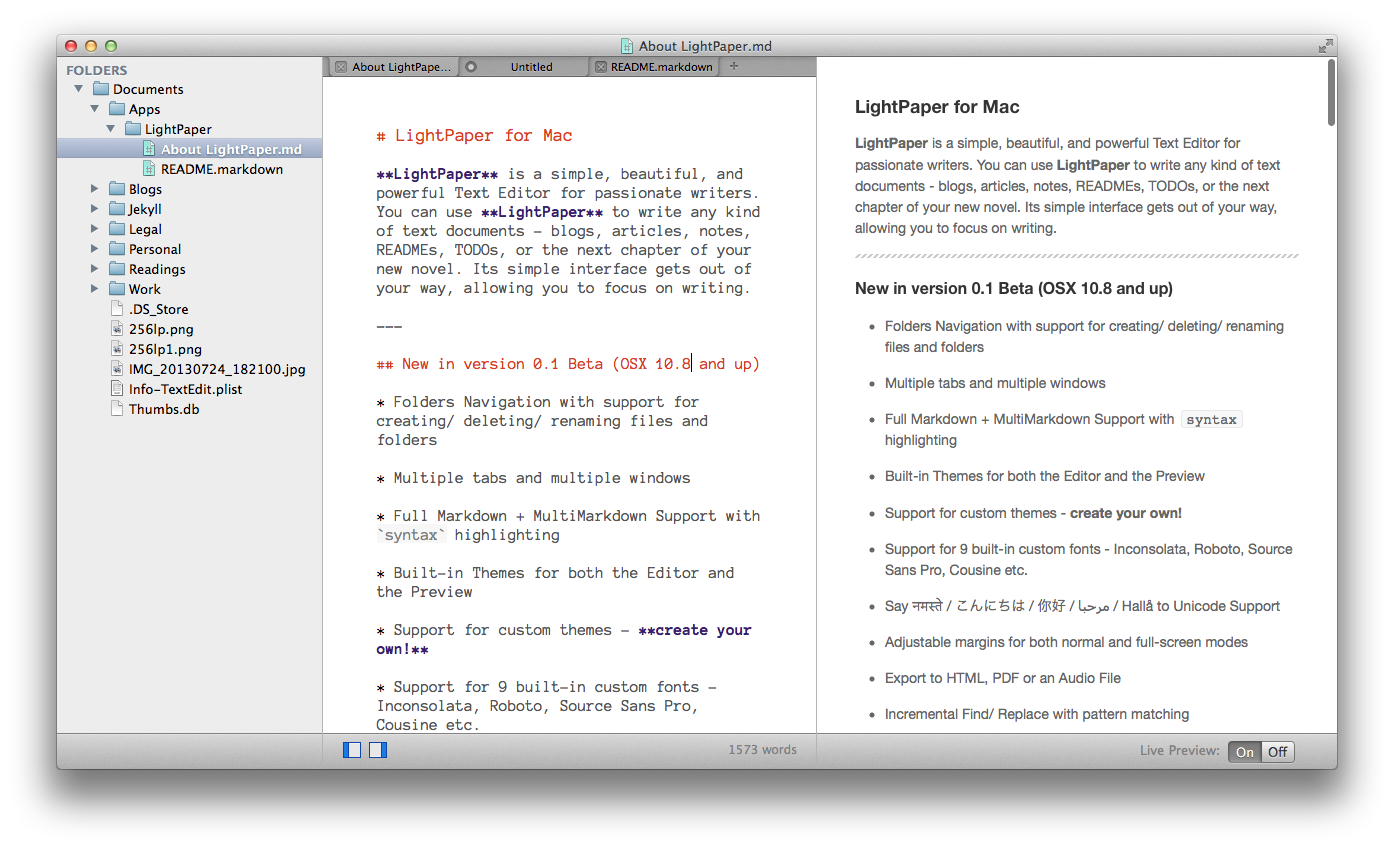Expand the Blogs folder
Screen dimensions: 1394x848
click(95, 189)
